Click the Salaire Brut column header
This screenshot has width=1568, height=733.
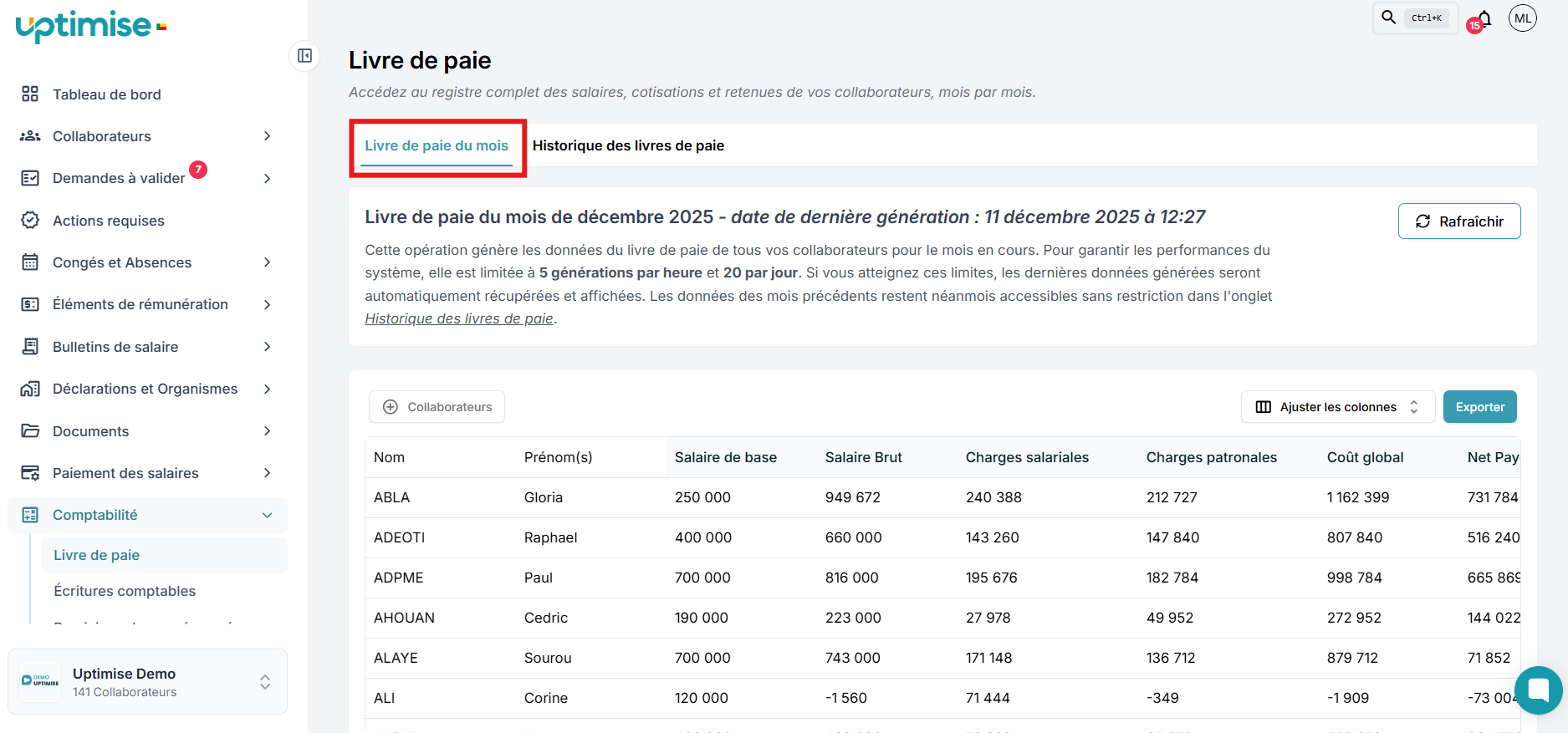(x=864, y=457)
